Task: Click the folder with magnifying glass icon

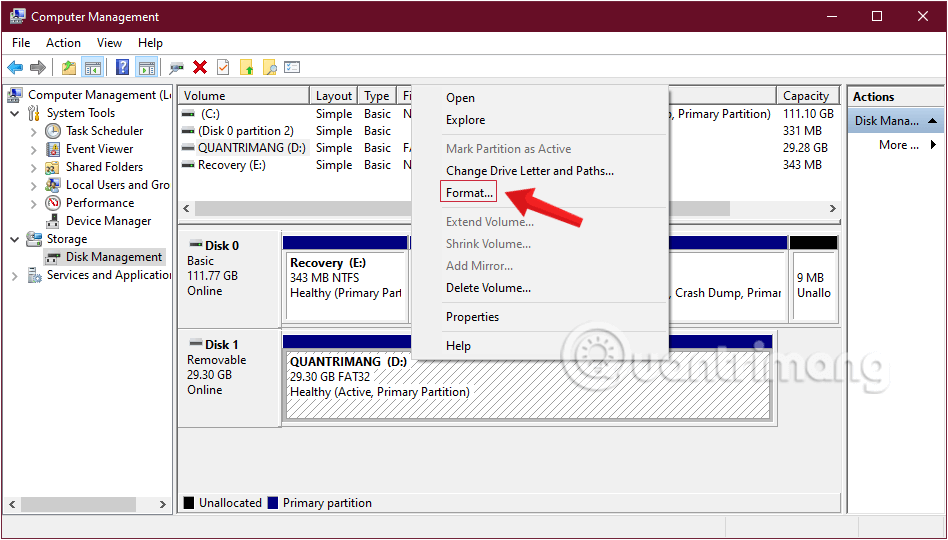Action: click(270, 67)
